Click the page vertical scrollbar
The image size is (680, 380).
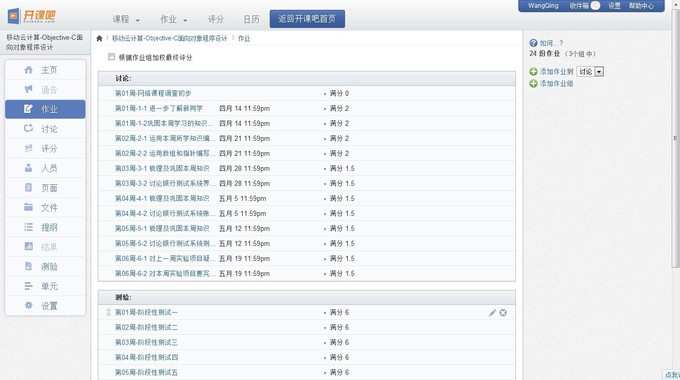[675, 138]
